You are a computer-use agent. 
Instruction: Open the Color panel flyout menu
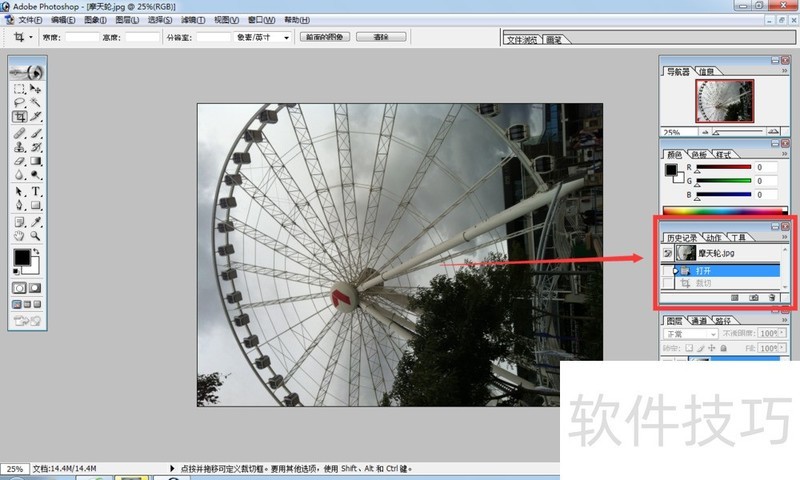(784, 154)
